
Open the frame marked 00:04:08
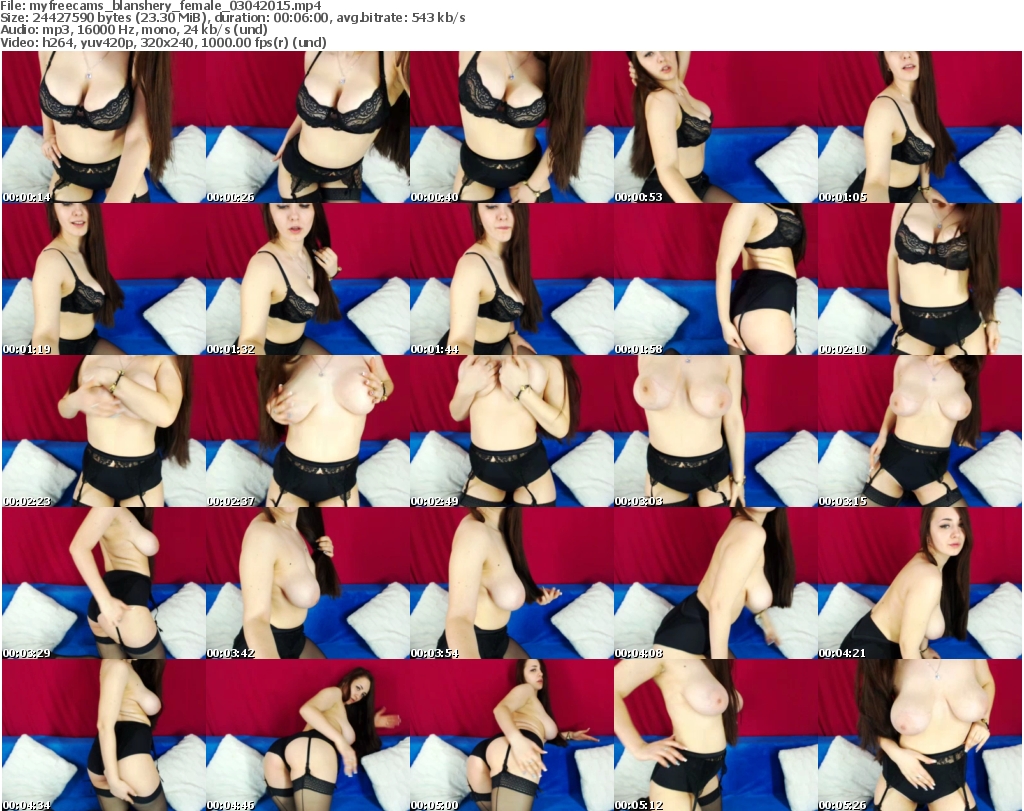tap(715, 583)
